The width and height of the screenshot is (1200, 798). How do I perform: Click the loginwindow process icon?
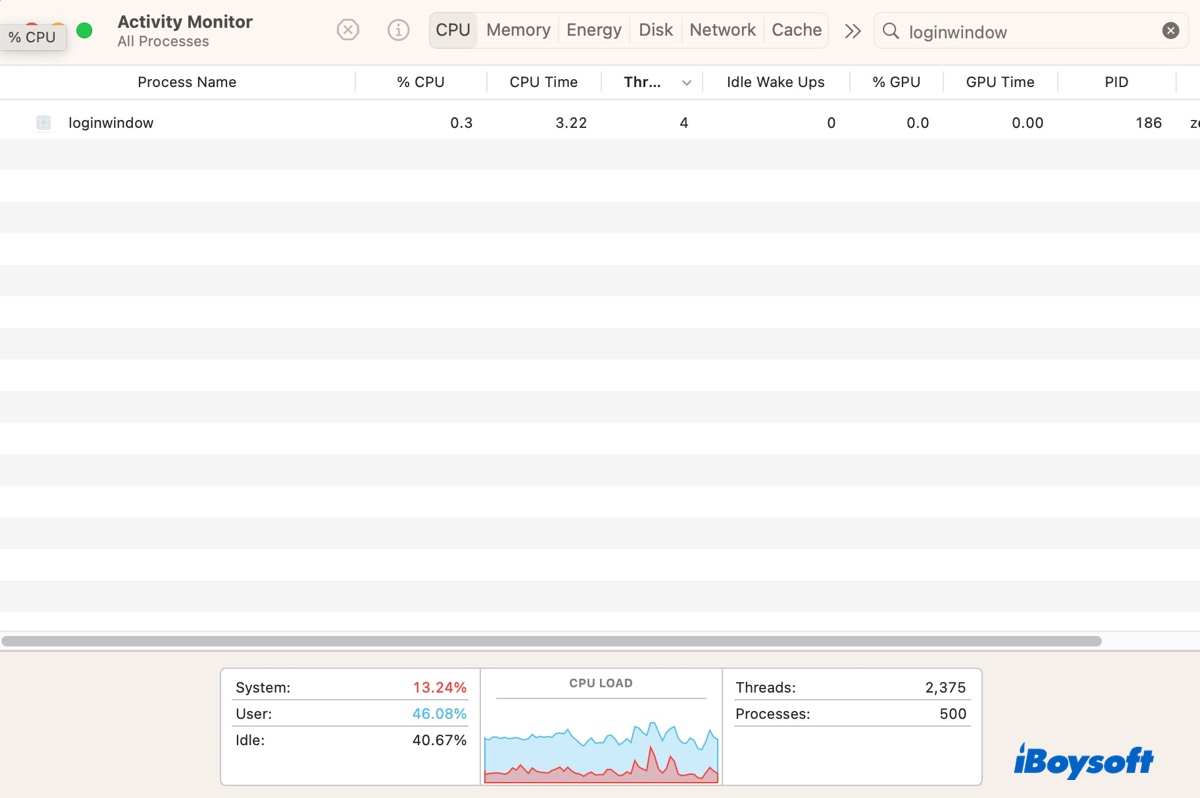click(43, 123)
